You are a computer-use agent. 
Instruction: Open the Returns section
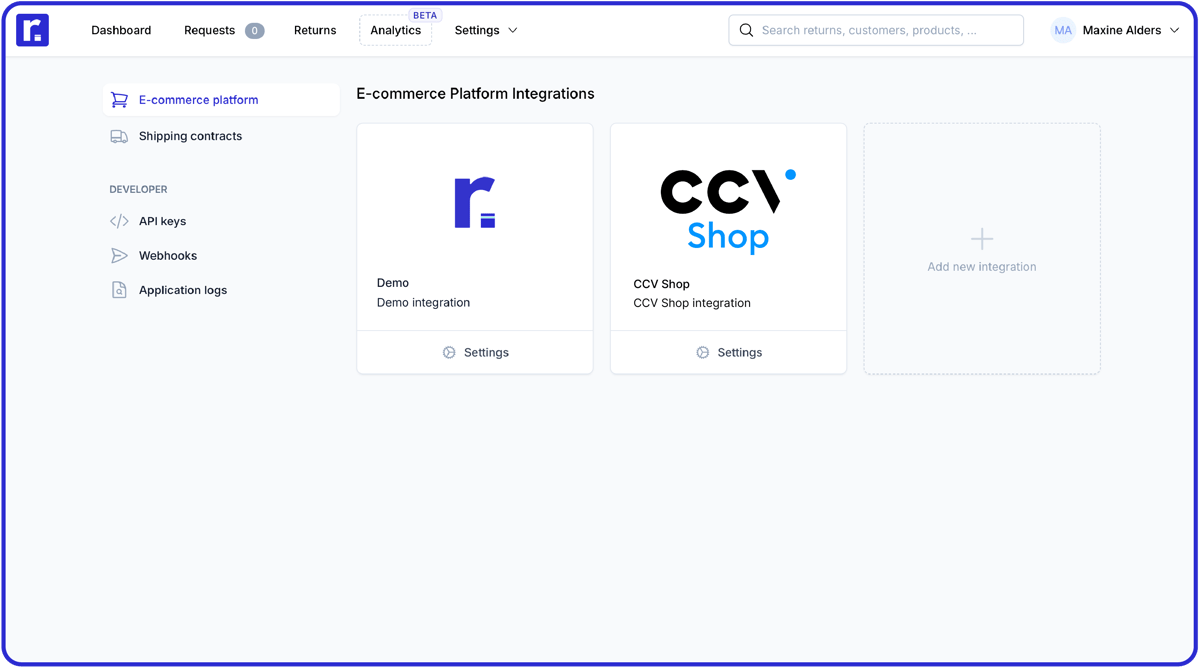pos(314,30)
